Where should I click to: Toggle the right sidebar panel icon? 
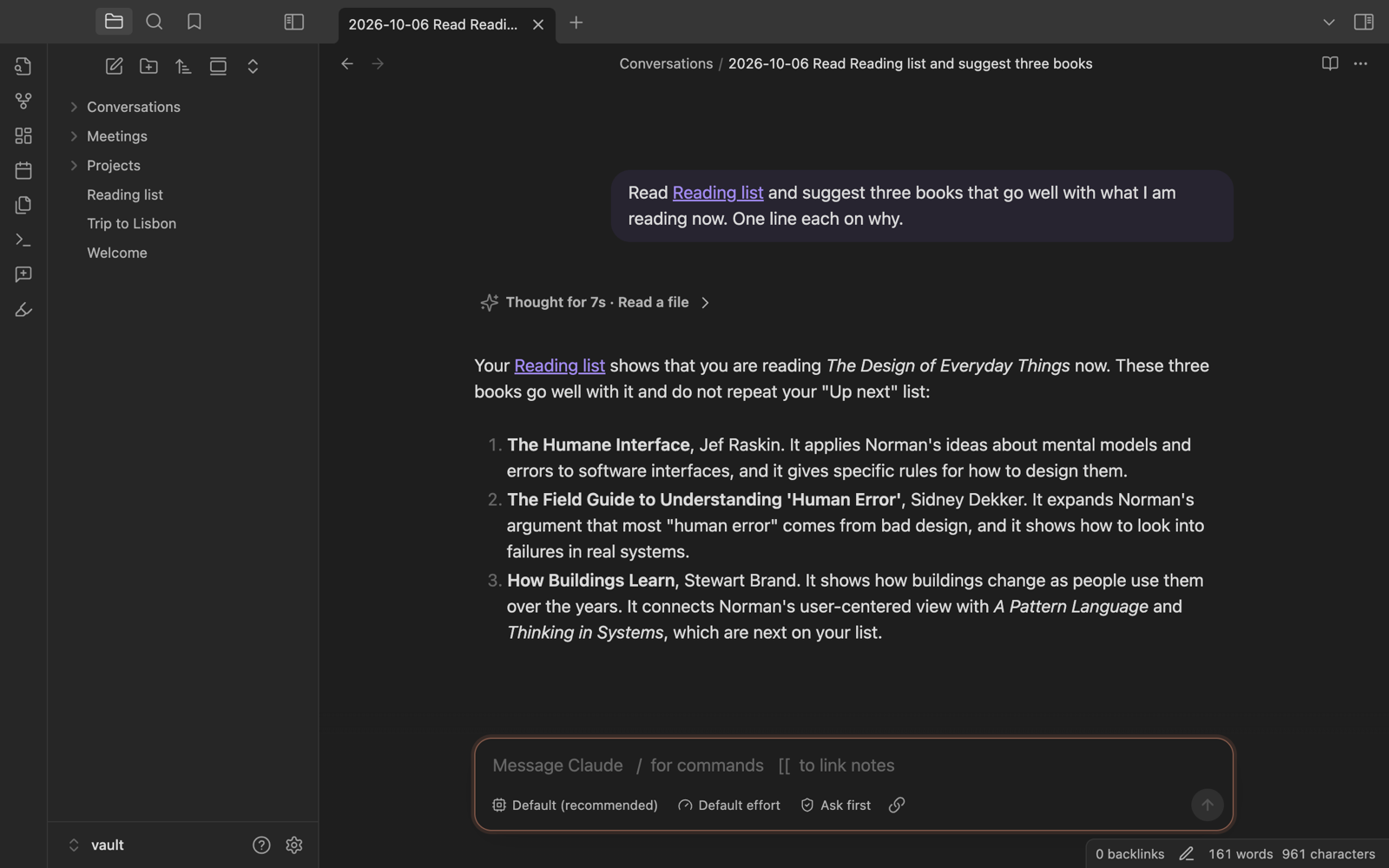(x=1364, y=22)
